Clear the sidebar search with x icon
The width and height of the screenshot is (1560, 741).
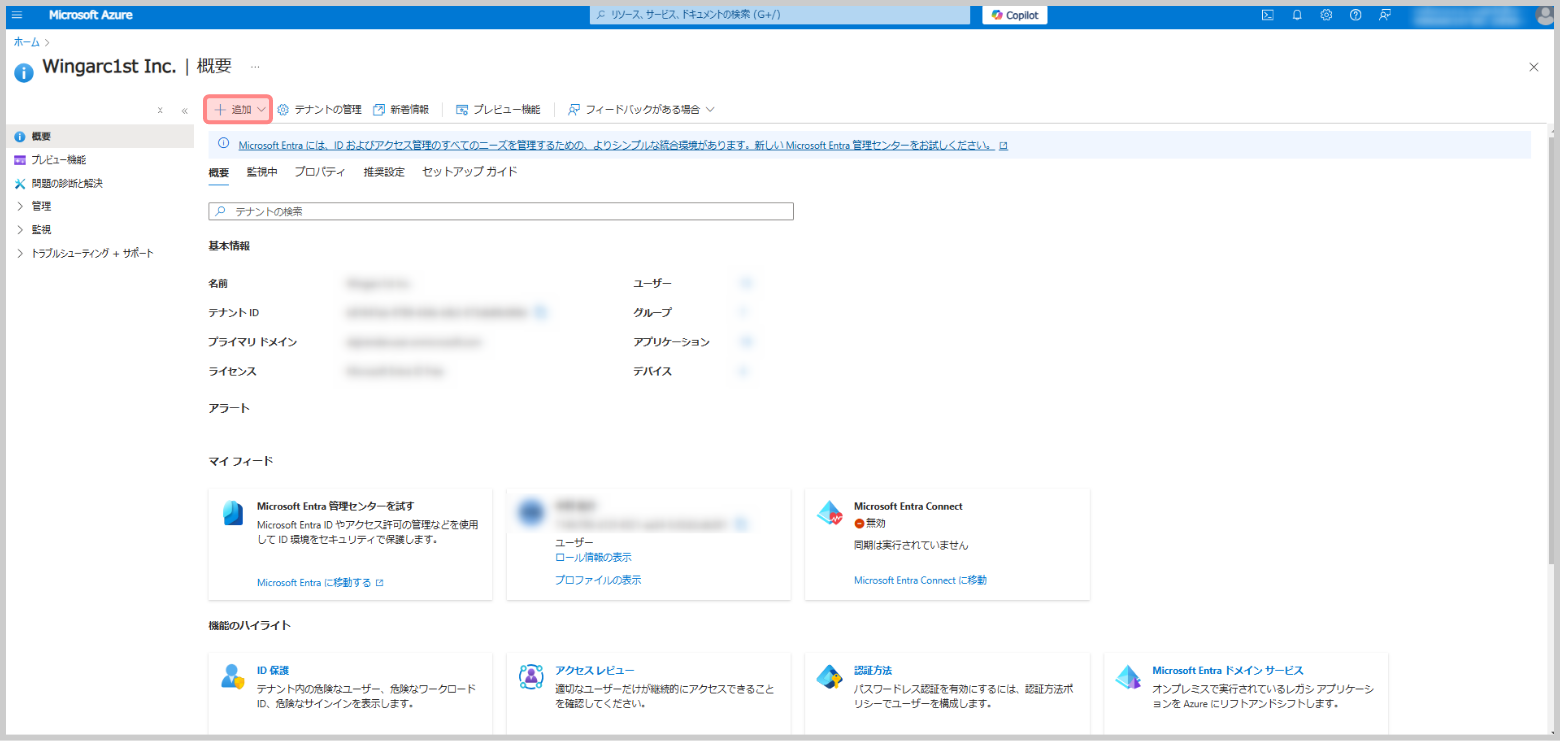160,111
